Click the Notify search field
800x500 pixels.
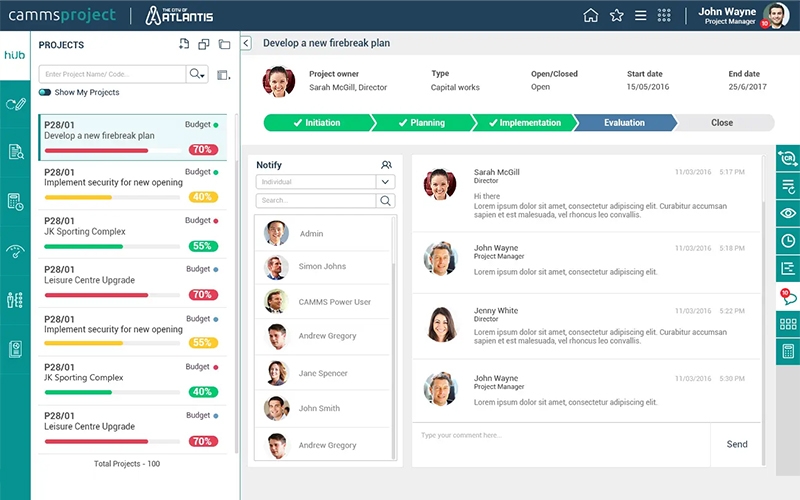pos(316,201)
